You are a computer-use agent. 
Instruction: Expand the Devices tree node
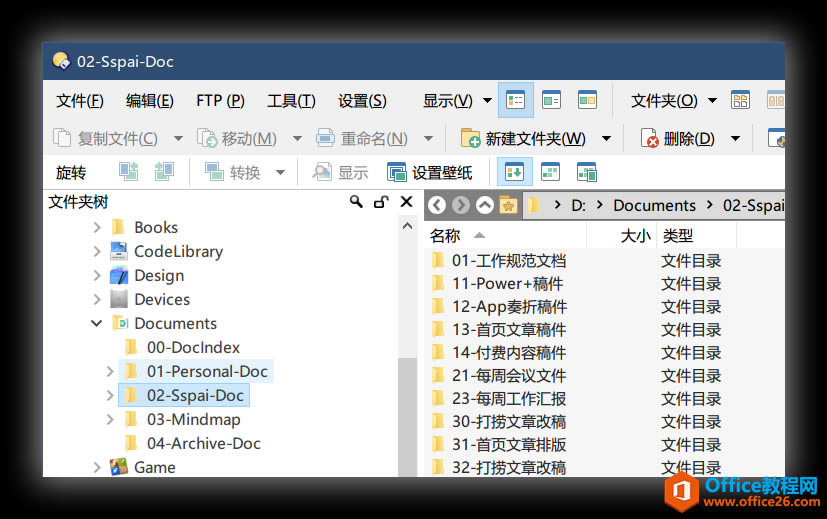pos(97,299)
